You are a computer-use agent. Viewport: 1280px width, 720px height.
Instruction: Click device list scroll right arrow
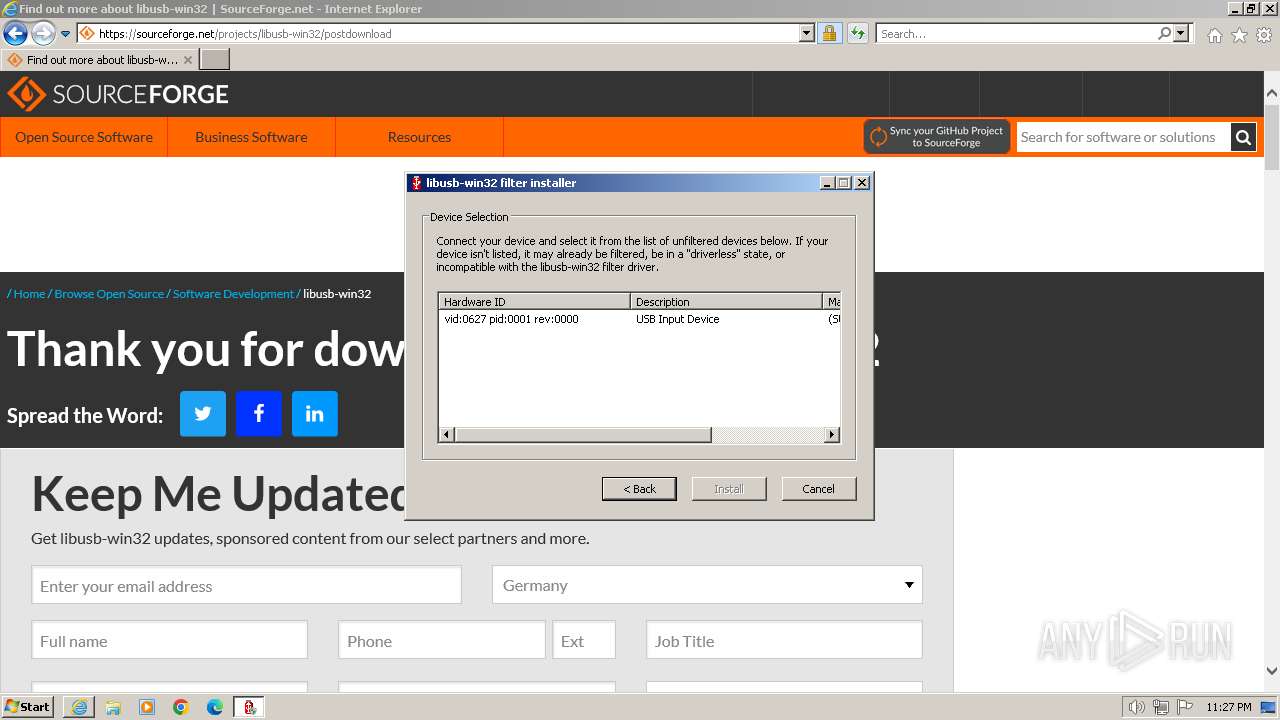(832, 434)
